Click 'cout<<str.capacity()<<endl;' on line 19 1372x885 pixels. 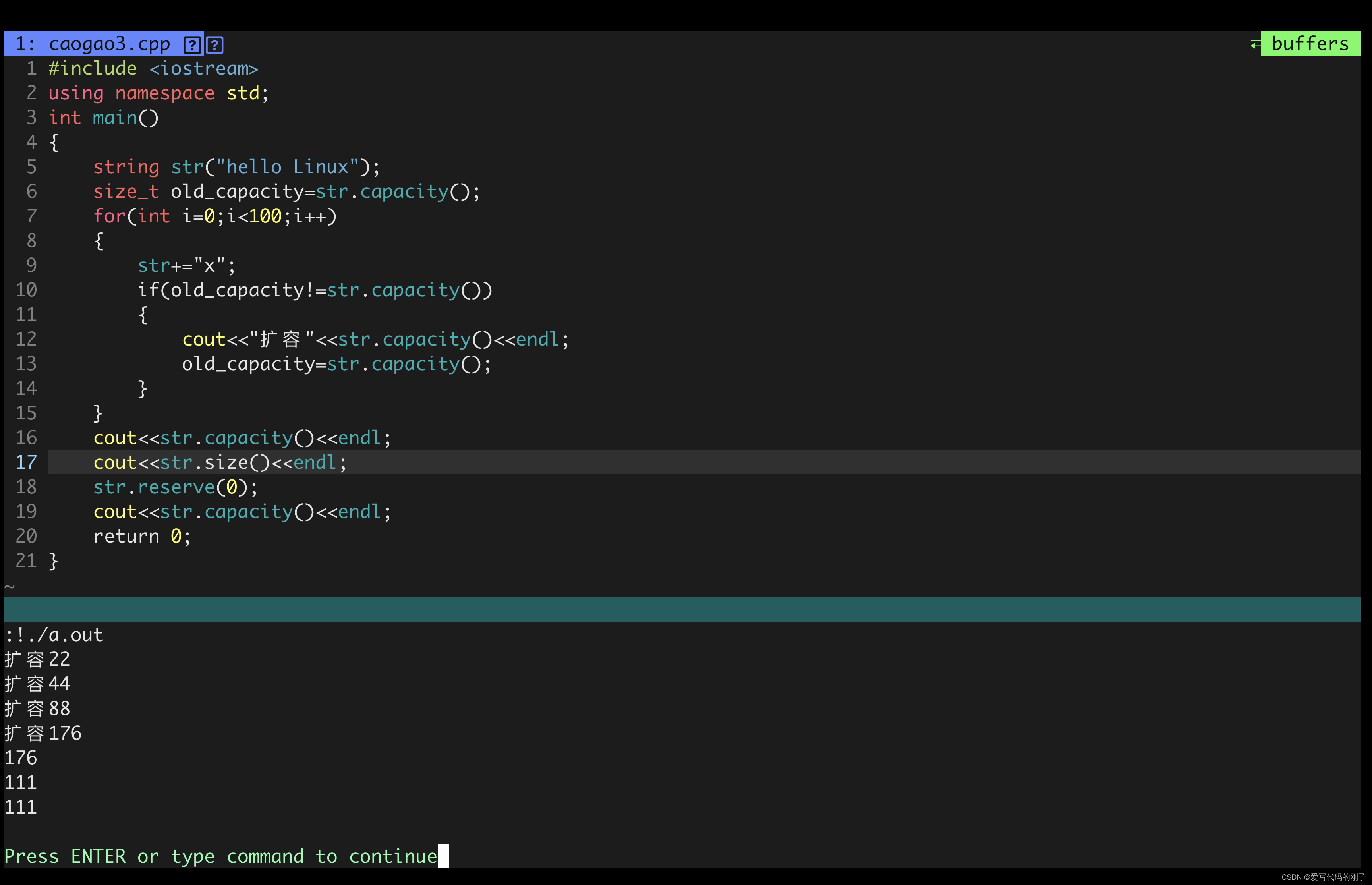[242, 512]
